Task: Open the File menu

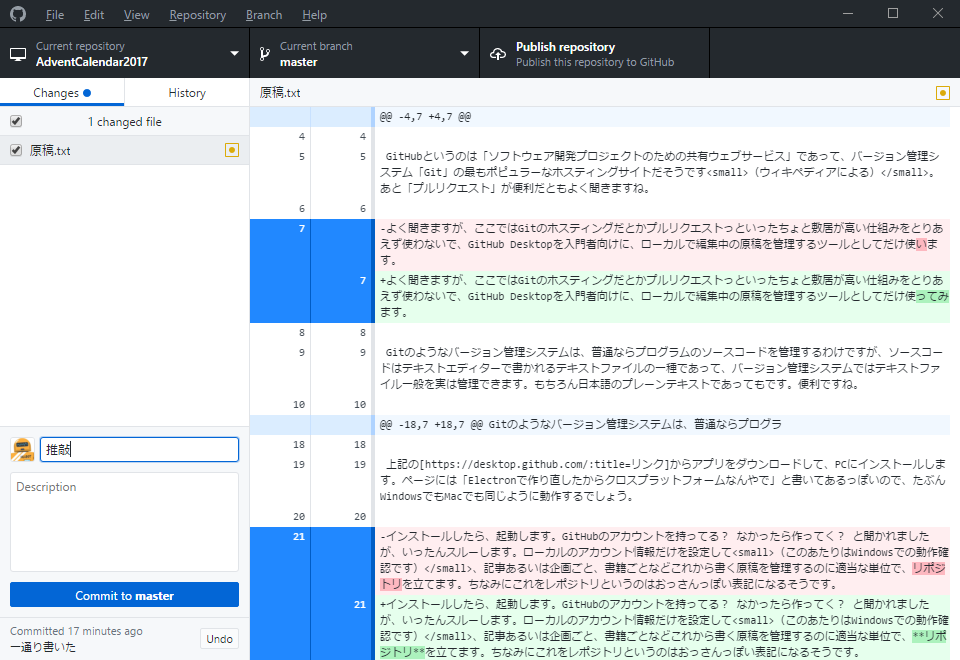Action: tap(54, 15)
